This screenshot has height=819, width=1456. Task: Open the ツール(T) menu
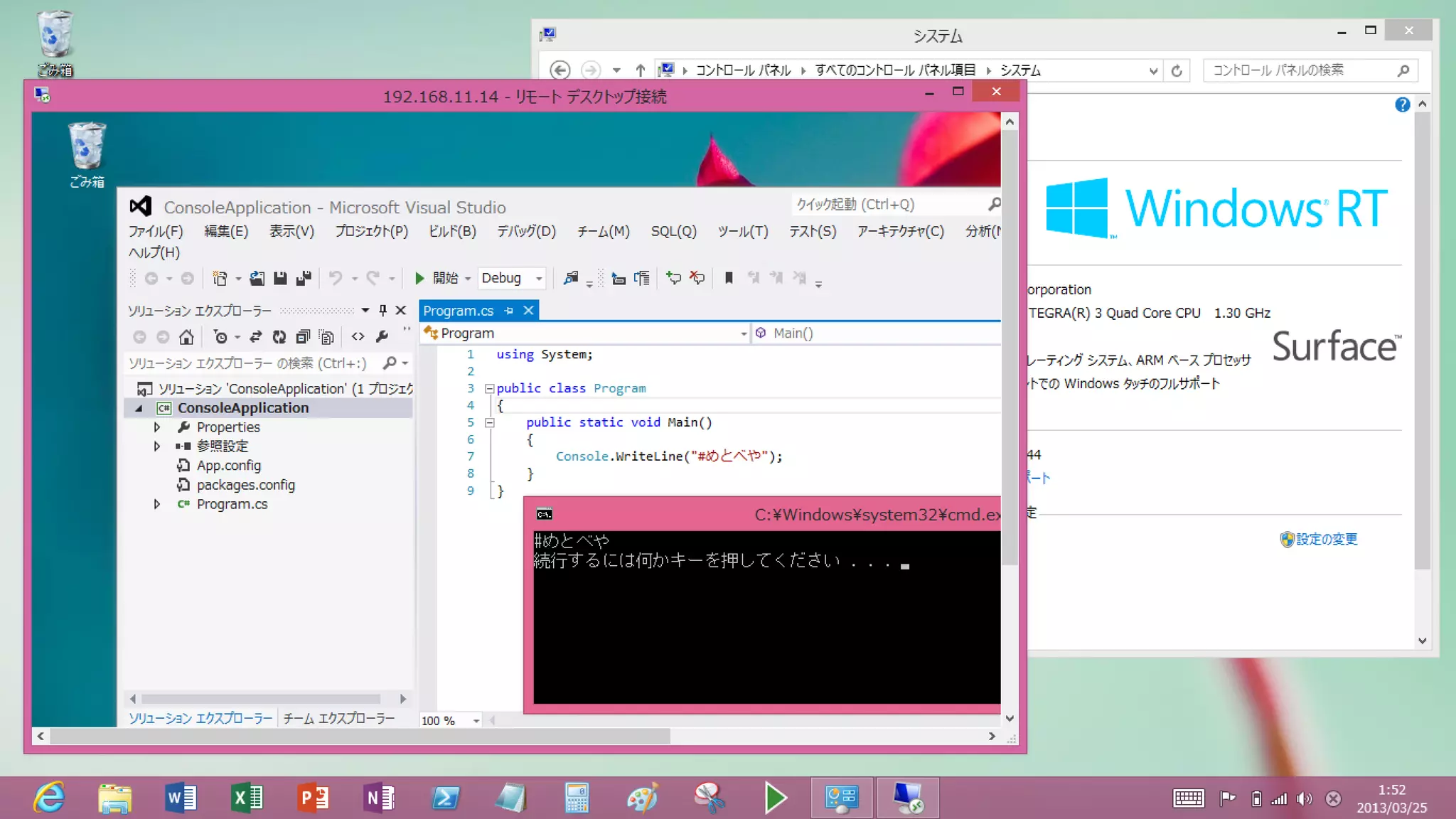pos(743,231)
